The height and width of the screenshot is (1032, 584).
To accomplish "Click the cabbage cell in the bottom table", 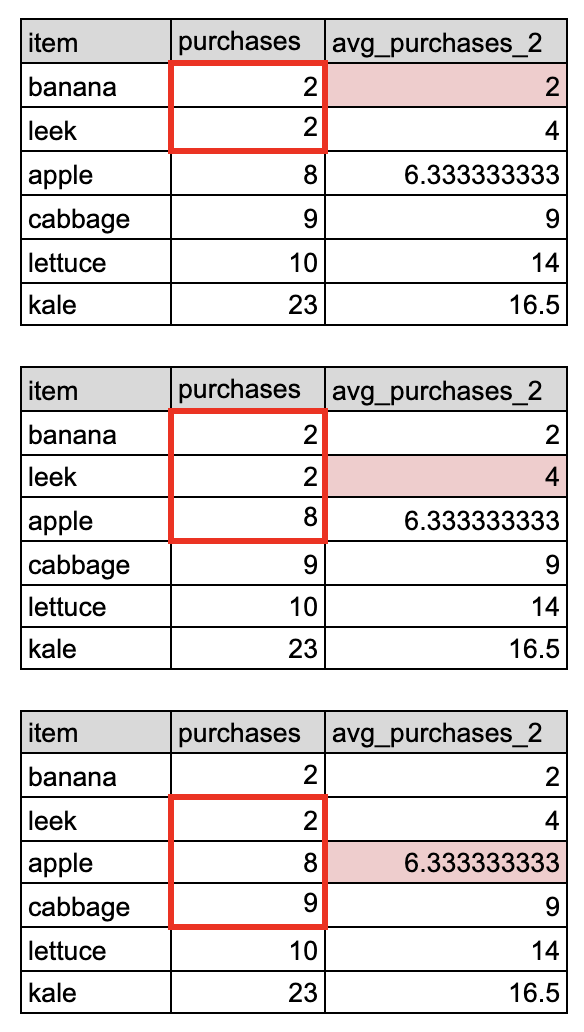I will (x=96, y=906).
